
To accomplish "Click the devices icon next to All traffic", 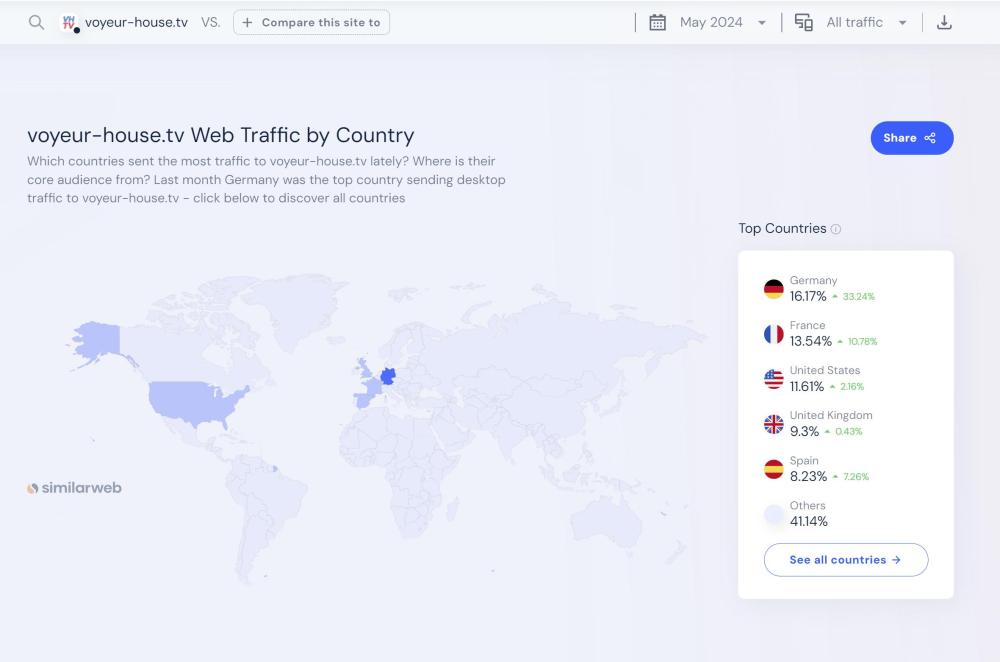I will tap(803, 22).
